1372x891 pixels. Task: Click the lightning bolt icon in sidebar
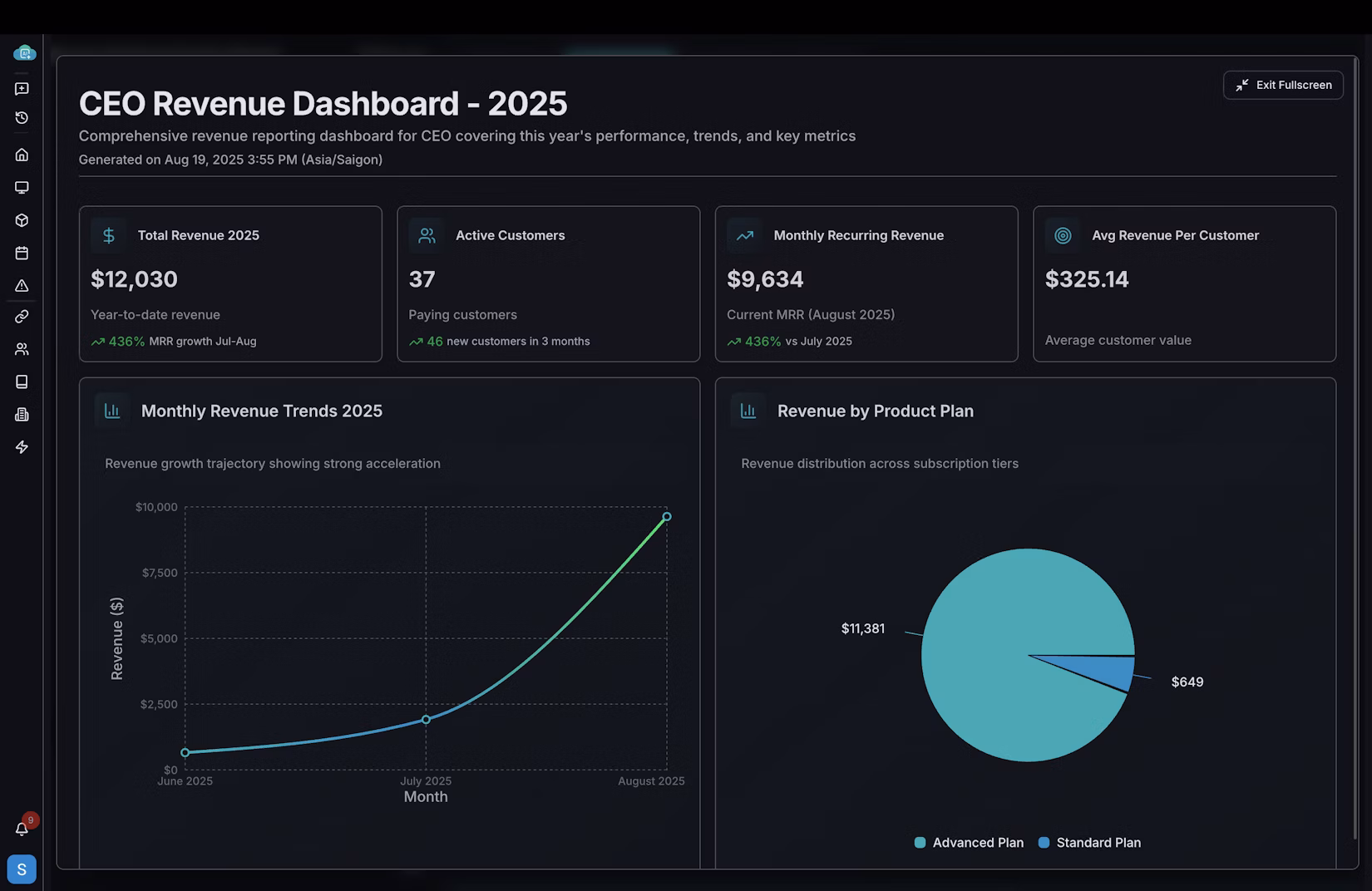22,447
